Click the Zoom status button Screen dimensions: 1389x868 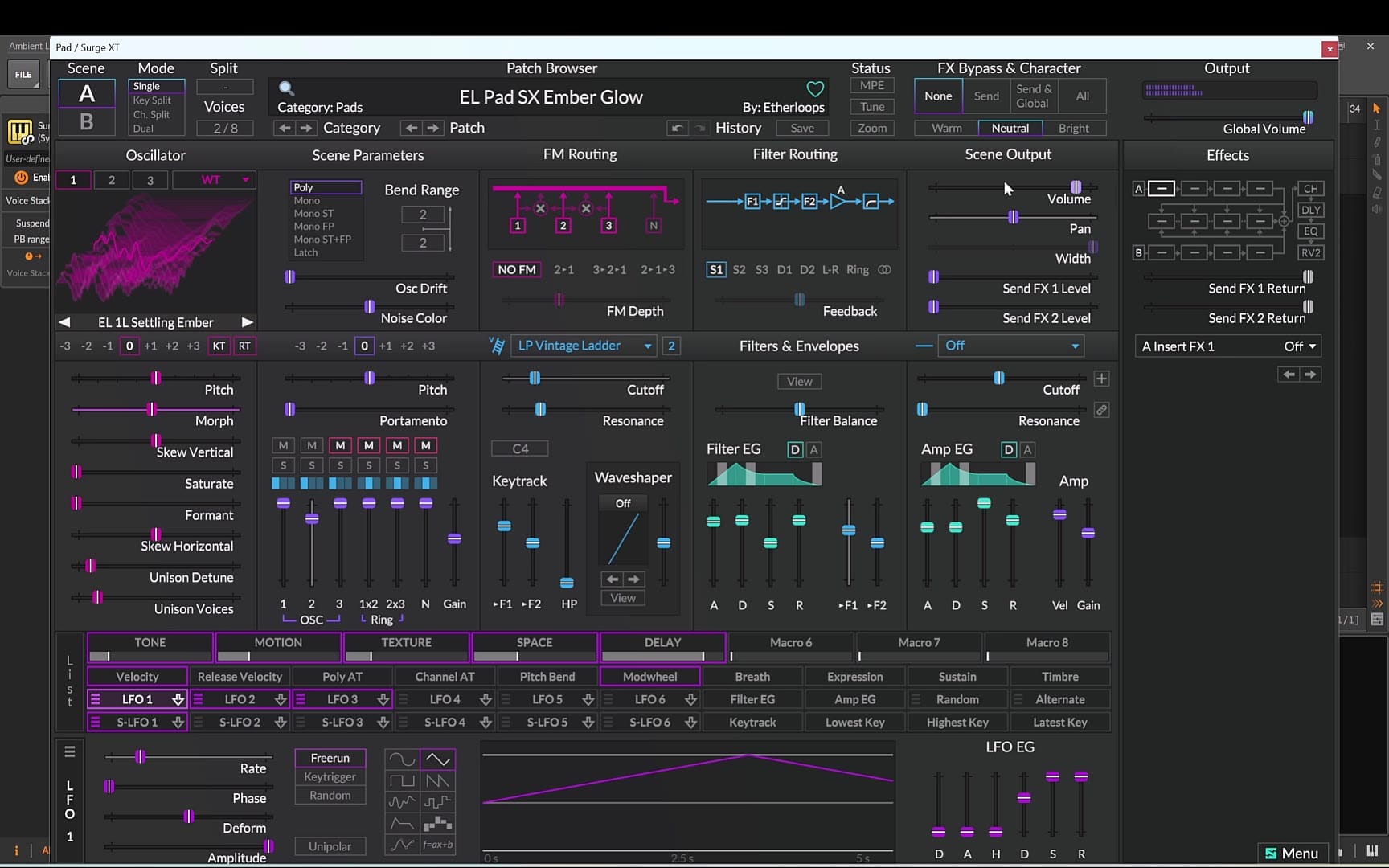[872, 128]
